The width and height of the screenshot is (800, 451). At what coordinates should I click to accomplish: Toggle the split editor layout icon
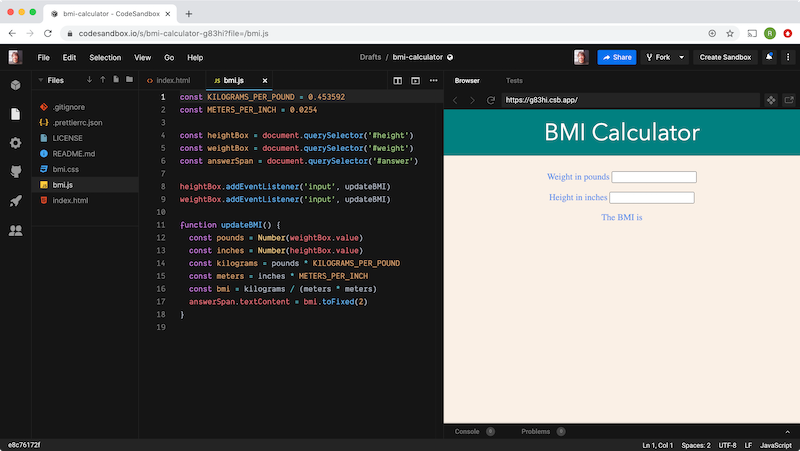pos(397,80)
